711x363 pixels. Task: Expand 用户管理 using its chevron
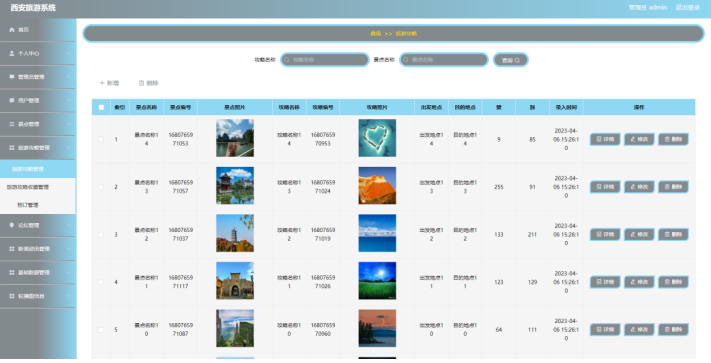[68, 101]
